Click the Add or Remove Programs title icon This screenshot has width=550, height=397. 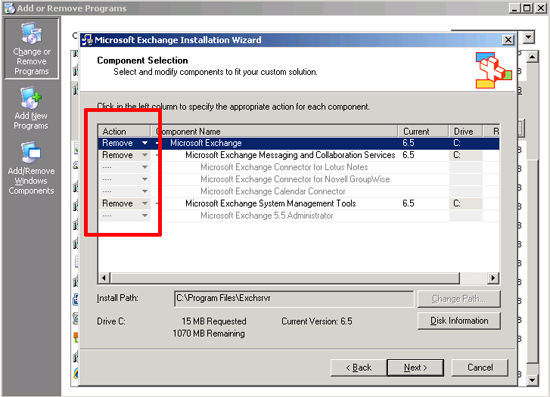tap(9, 8)
